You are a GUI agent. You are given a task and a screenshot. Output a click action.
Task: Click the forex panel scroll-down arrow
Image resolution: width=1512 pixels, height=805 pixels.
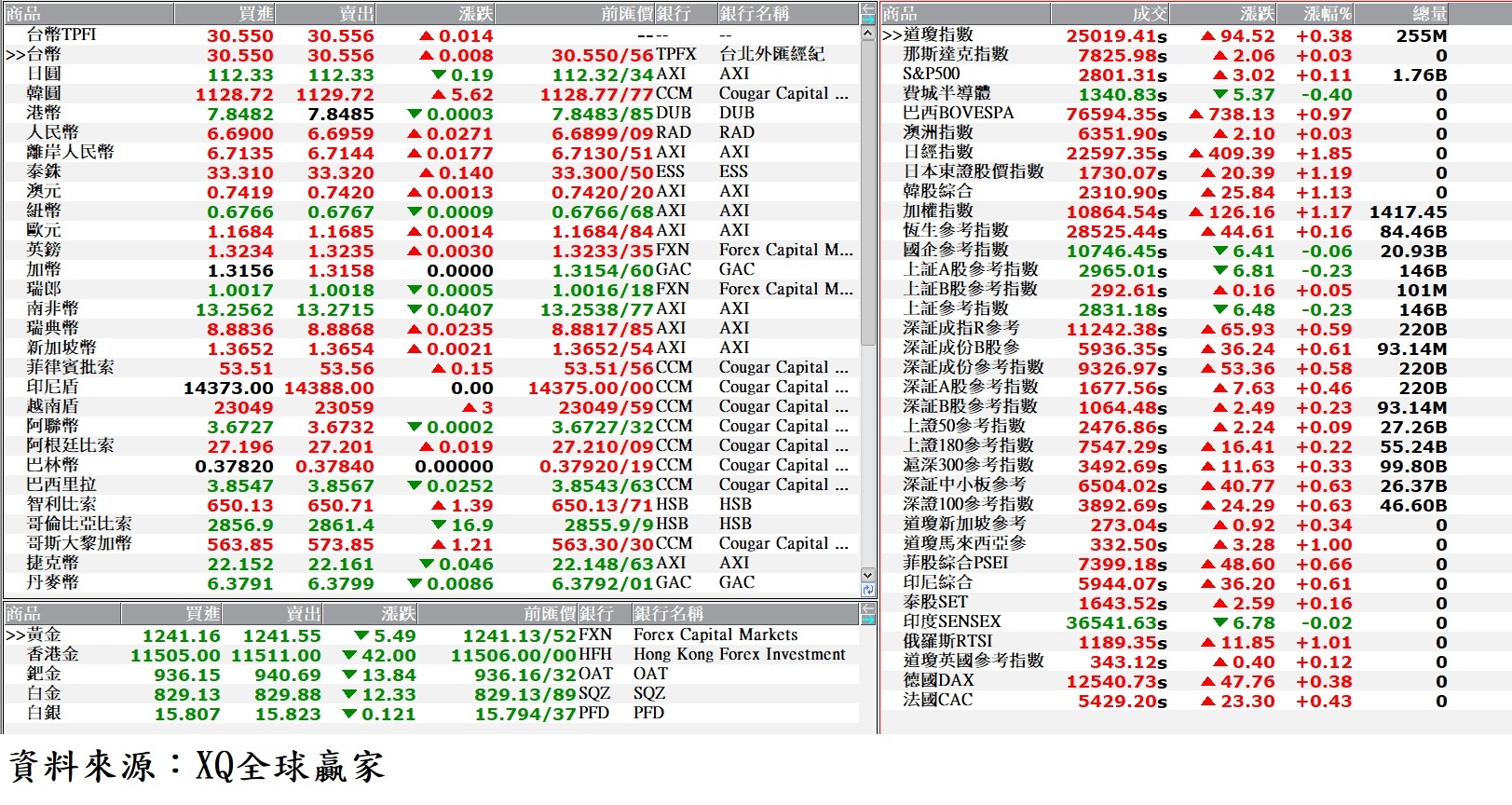pos(868,575)
